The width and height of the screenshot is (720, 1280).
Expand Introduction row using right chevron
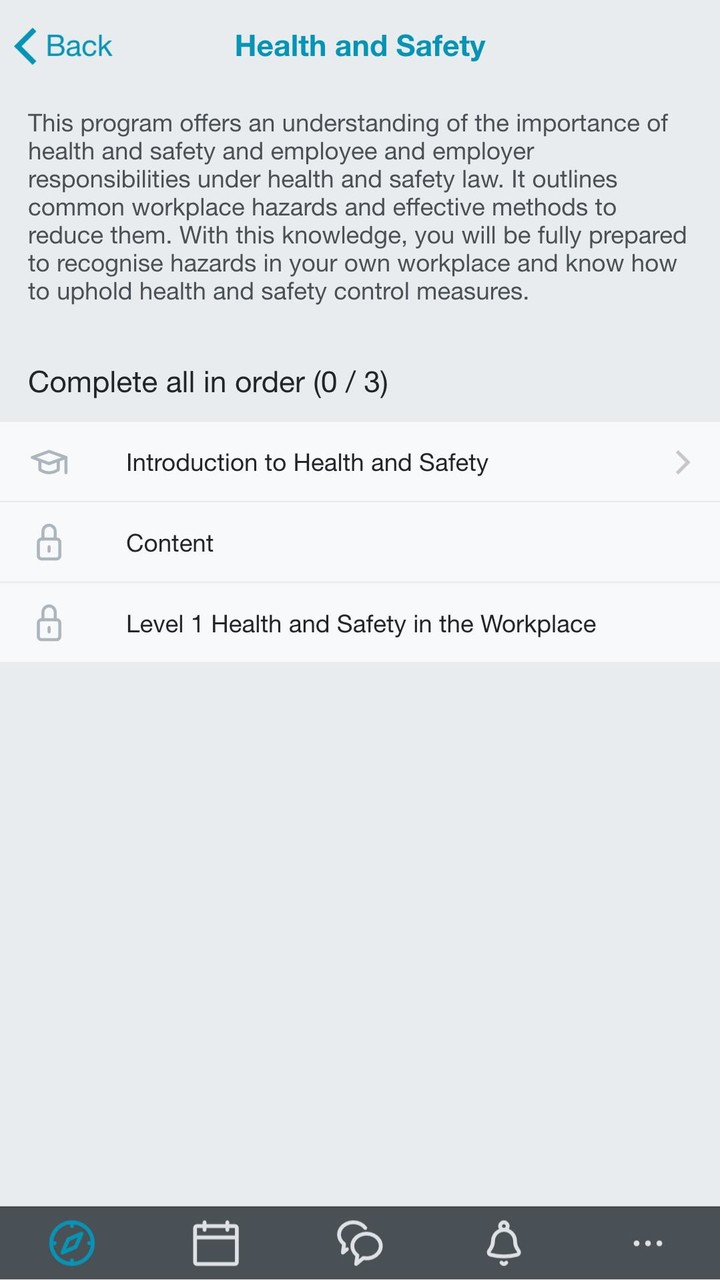point(683,462)
